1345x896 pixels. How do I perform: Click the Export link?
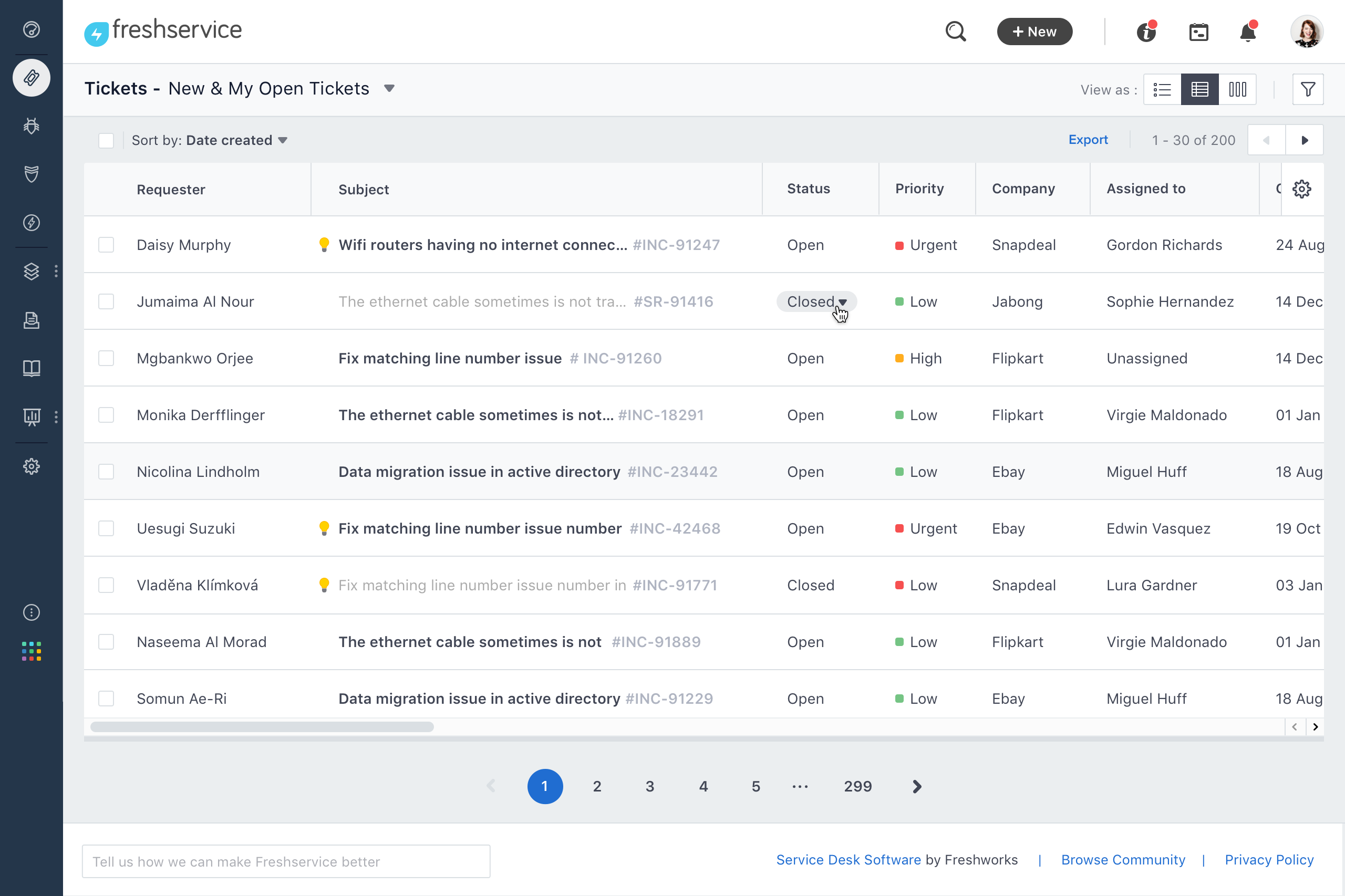(x=1088, y=140)
